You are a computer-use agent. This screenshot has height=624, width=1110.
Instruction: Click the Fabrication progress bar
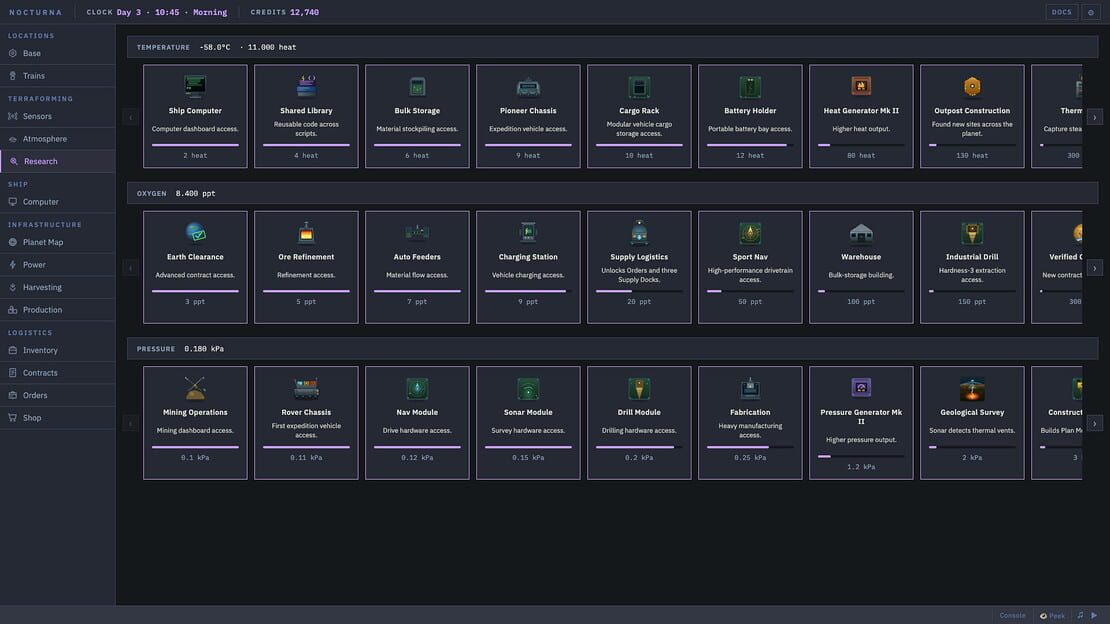point(750,447)
